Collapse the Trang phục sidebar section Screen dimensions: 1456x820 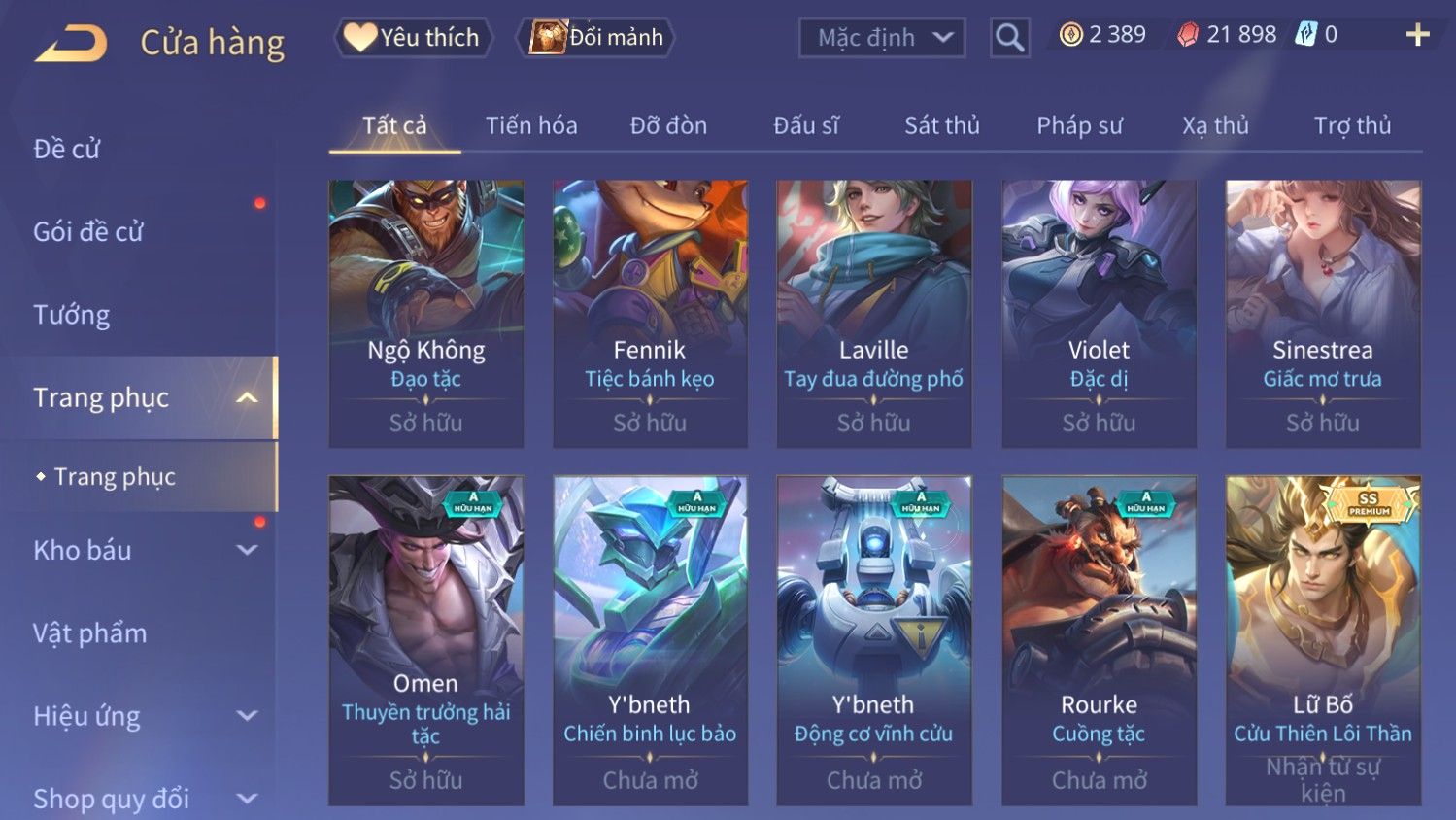pos(247,397)
